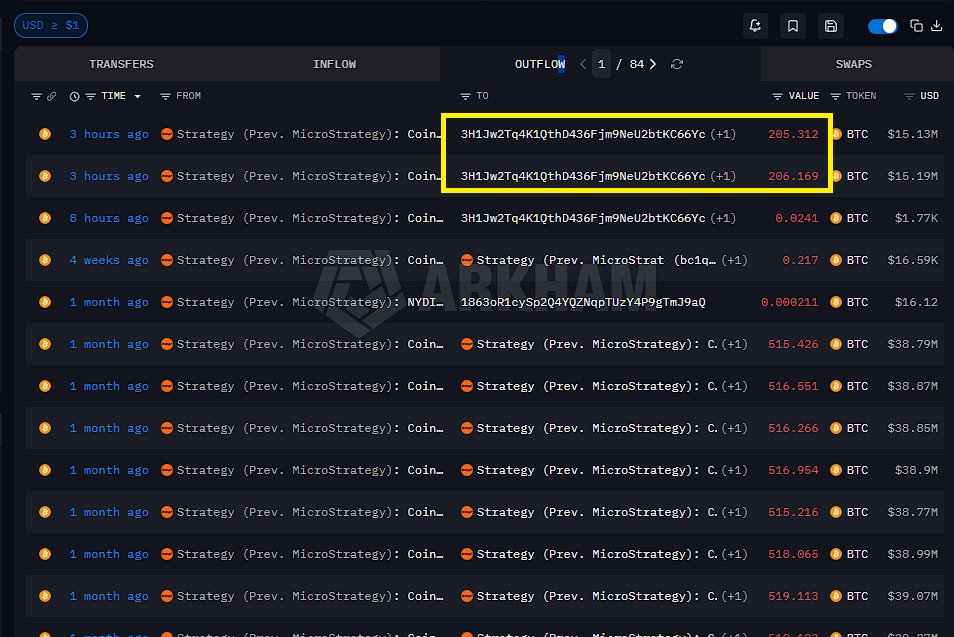This screenshot has height=637, width=954.
Task: Click the value 0.000211
Action: tap(789, 302)
